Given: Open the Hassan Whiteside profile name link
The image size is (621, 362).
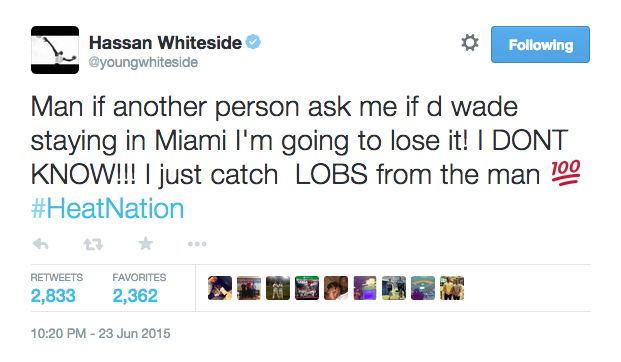Looking at the screenshot, I should [165, 42].
